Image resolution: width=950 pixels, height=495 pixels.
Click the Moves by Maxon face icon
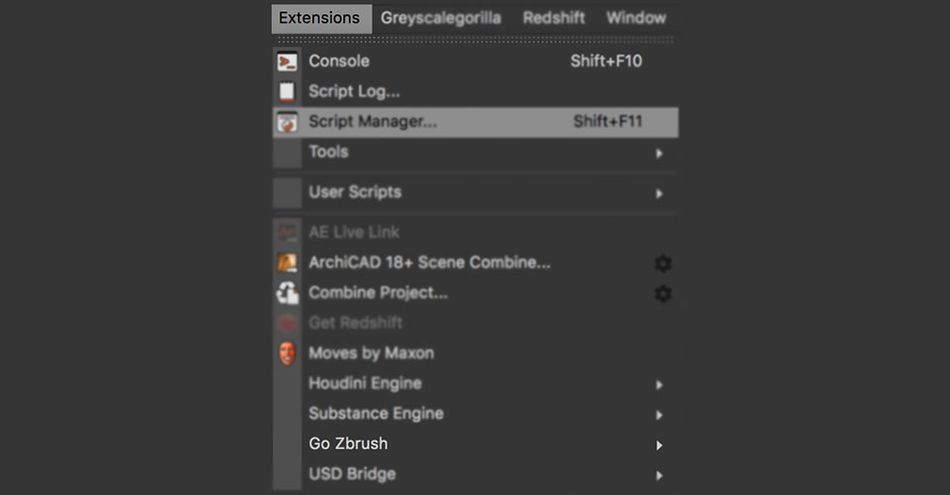coord(287,353)
